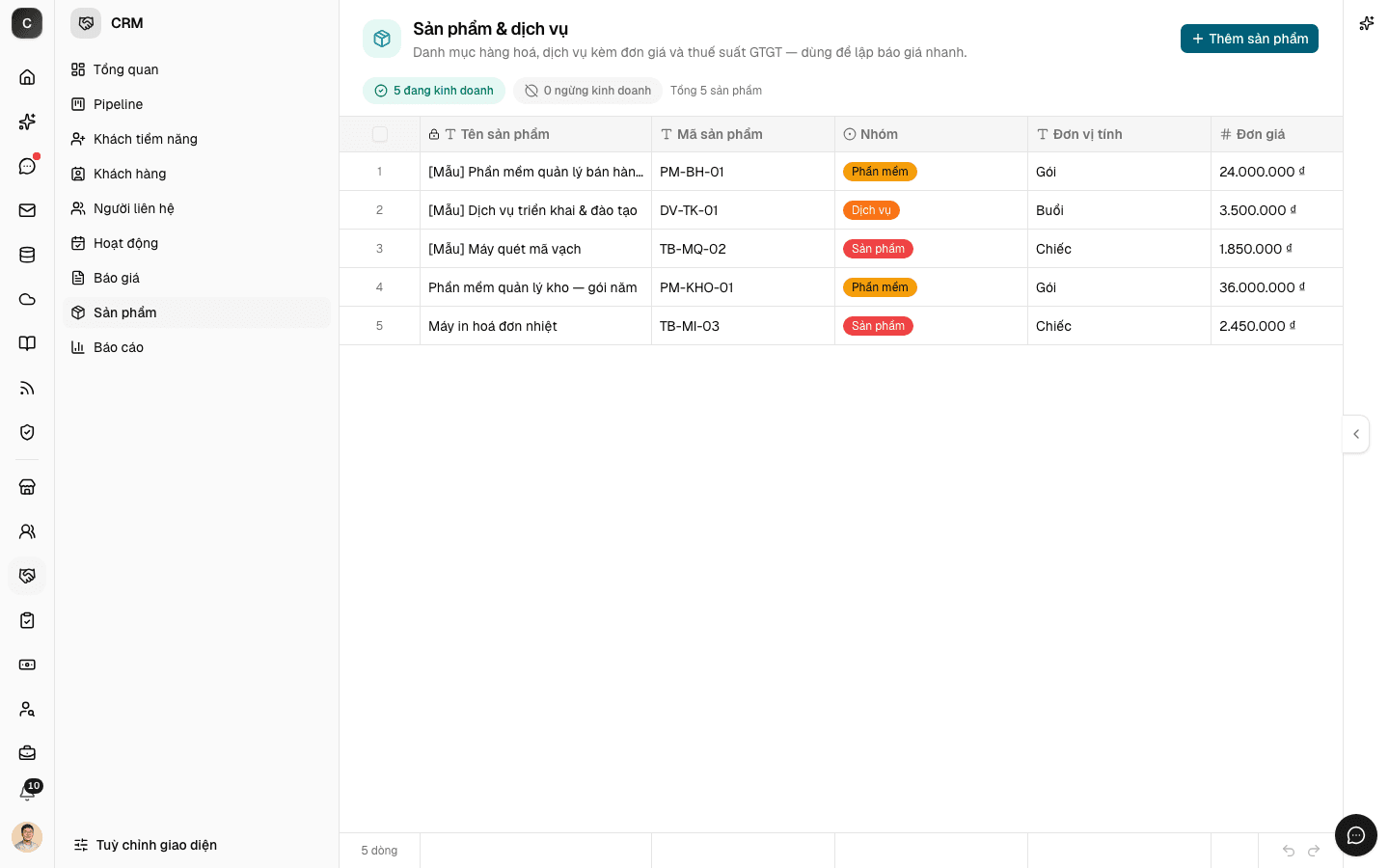Tick the select-all checkbox in table header
Image resolution: width=1389 pixels, height=868 pixels.
pyautogui.click(x=380, y=134)
